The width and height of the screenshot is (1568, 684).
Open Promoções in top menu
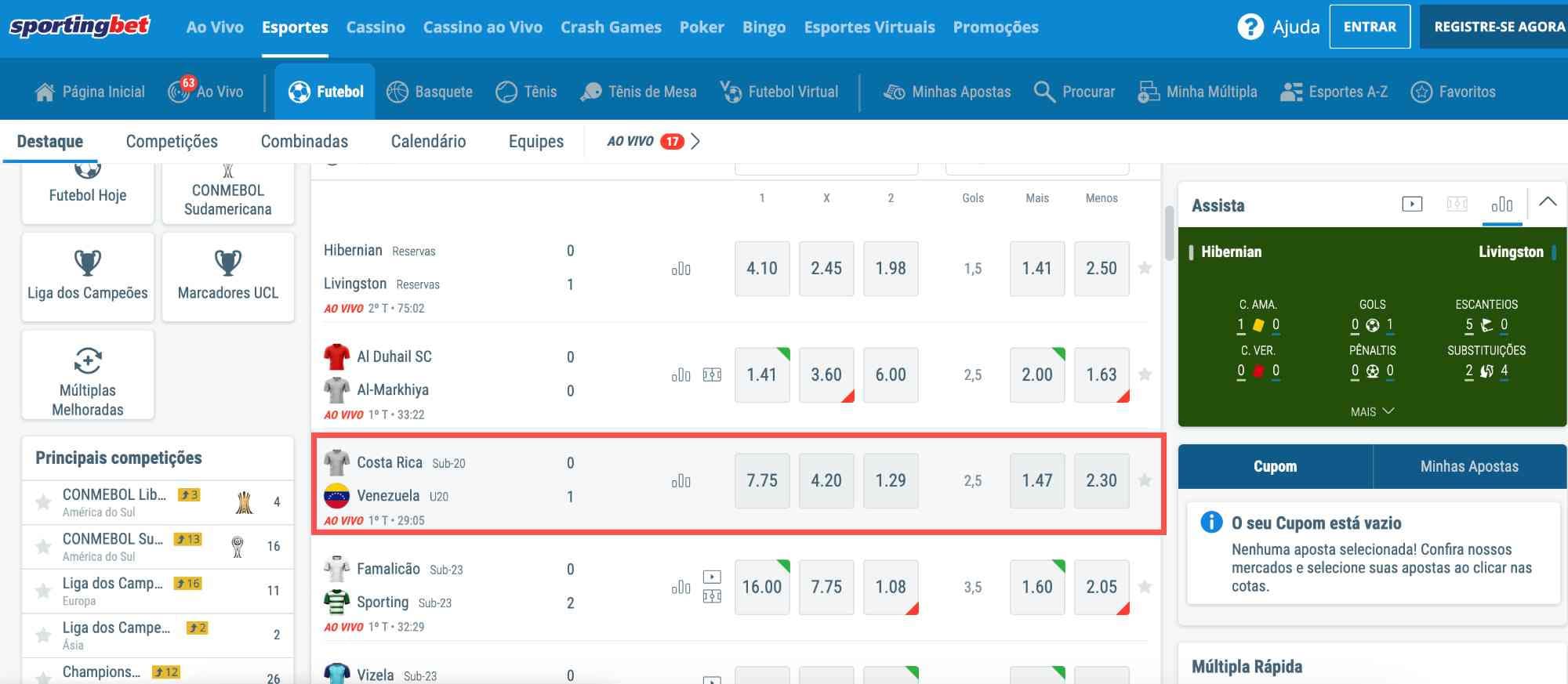click(996, 27)
